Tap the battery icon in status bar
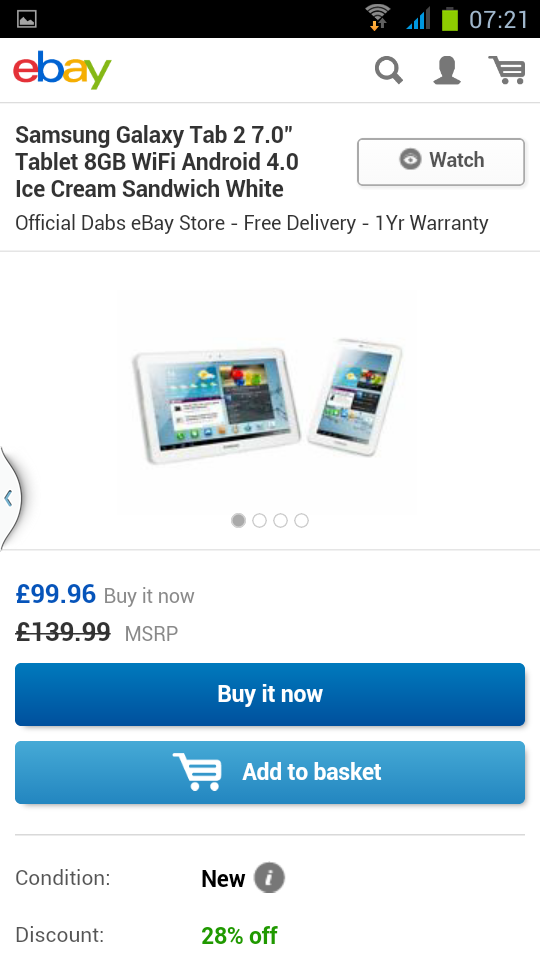Viewport: 540px width, 960px height. tap(450, 18)
